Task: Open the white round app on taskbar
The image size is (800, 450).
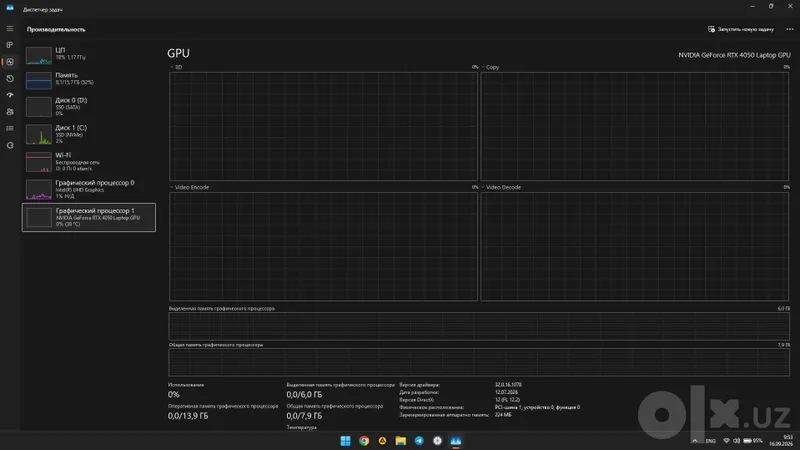Action: coord(437,441)
